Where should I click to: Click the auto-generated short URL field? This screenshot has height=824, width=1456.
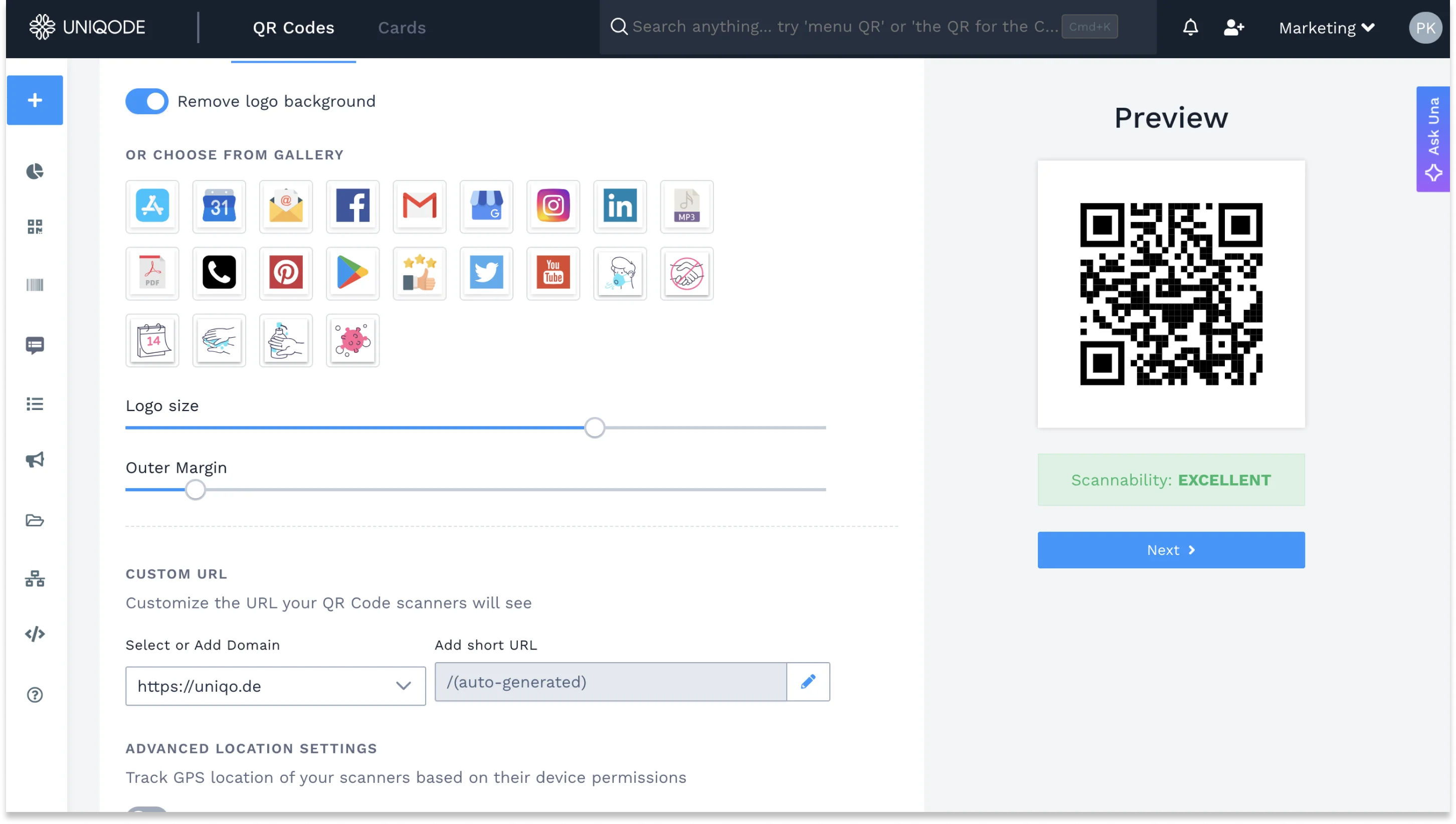[611, 682]
